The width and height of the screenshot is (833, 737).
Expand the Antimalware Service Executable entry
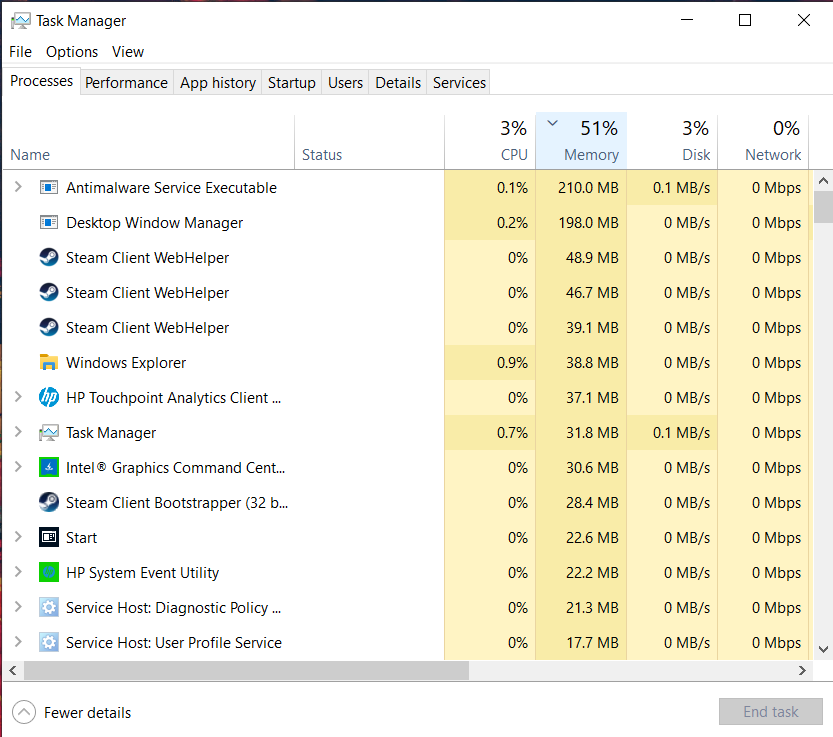18,187
